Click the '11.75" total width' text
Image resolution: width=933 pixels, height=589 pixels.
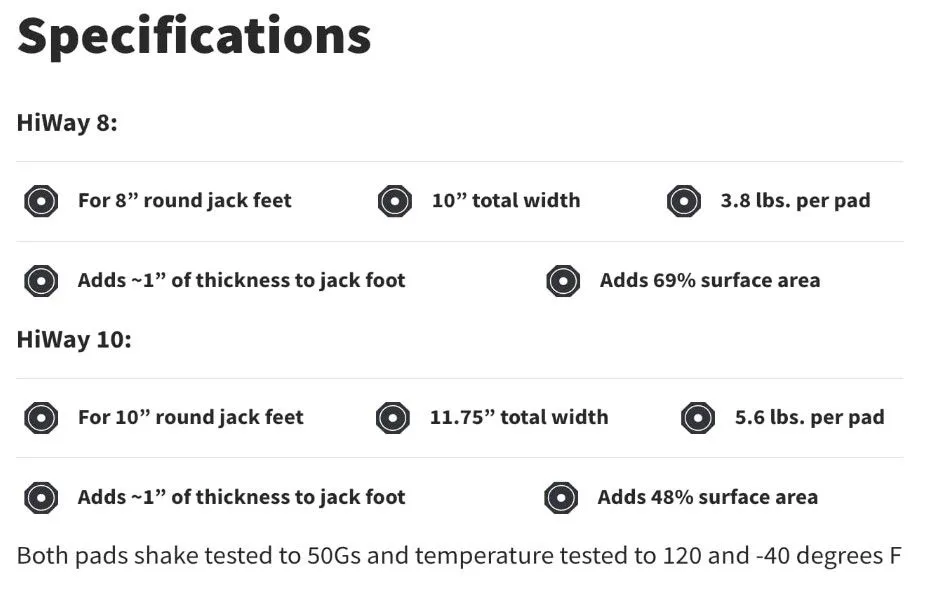(x=519, y=417)
